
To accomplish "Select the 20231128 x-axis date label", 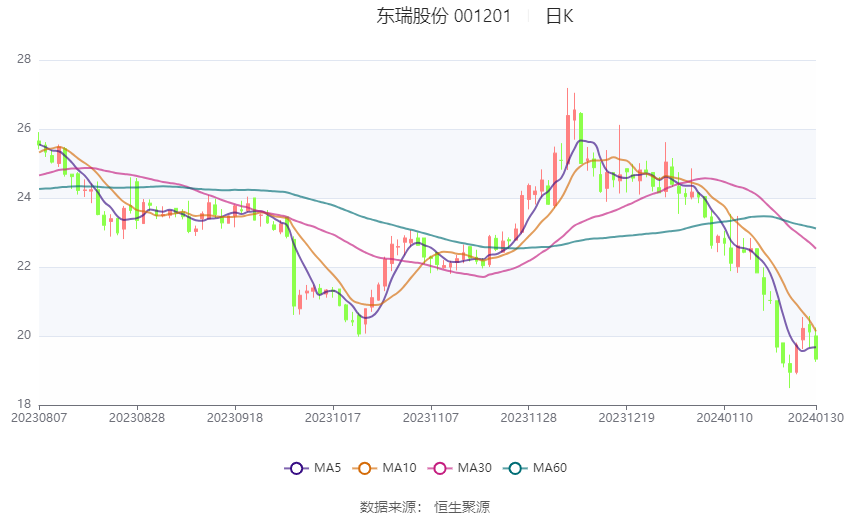I will 529,418.
